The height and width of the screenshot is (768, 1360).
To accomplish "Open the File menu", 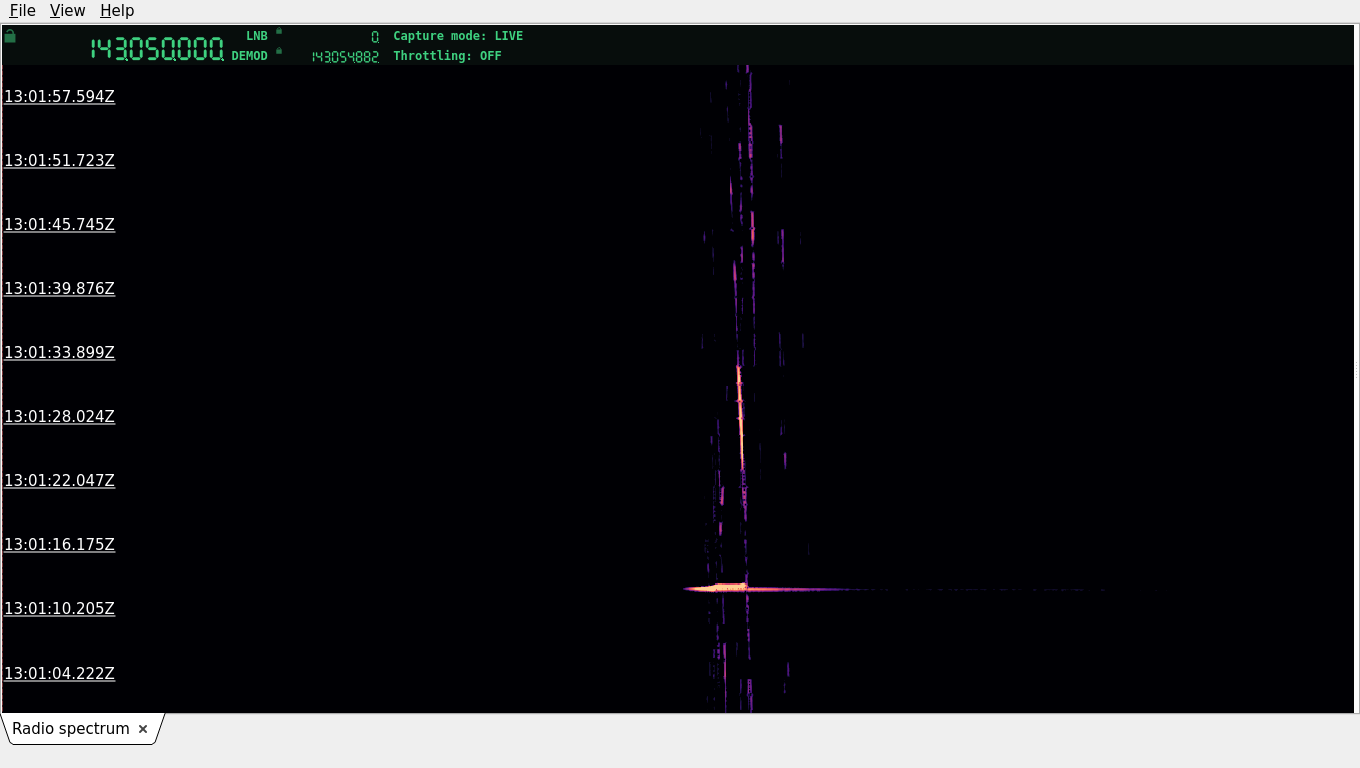I will pyautogui.click(x=22, y=10).
